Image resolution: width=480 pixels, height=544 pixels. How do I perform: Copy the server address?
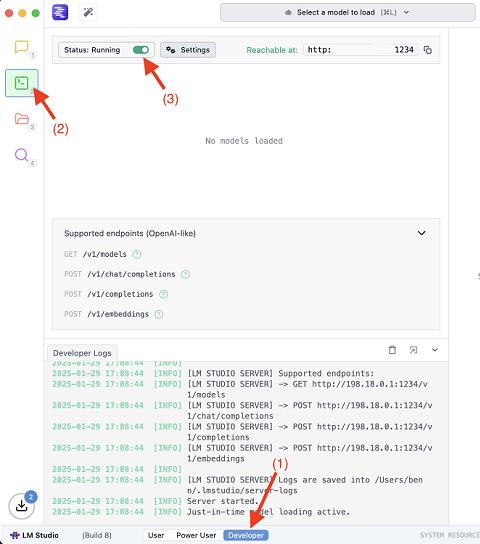click(428, 50)
